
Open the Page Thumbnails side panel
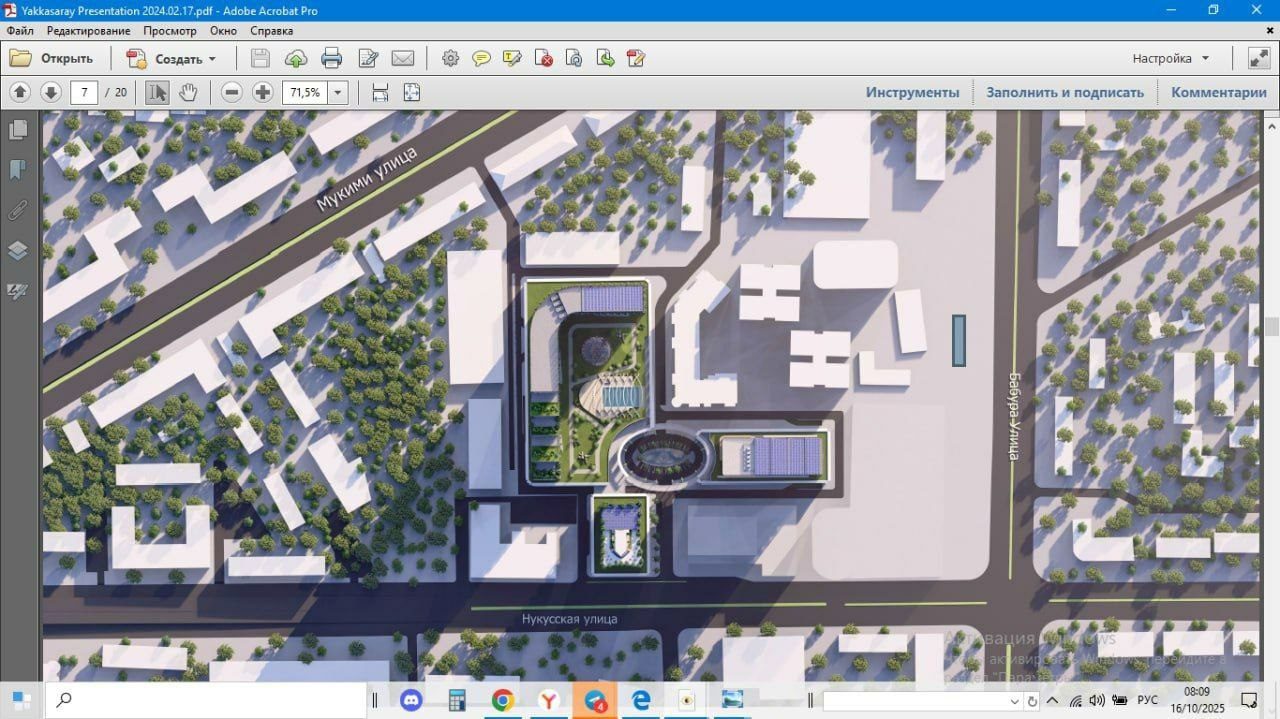pyautogui.click(x=18, y=130)
